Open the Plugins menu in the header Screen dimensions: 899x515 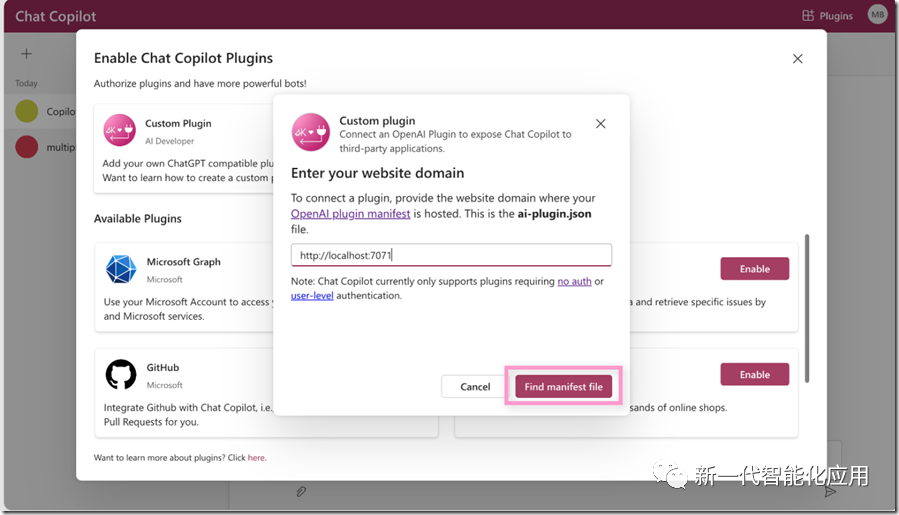click(827, 15)
